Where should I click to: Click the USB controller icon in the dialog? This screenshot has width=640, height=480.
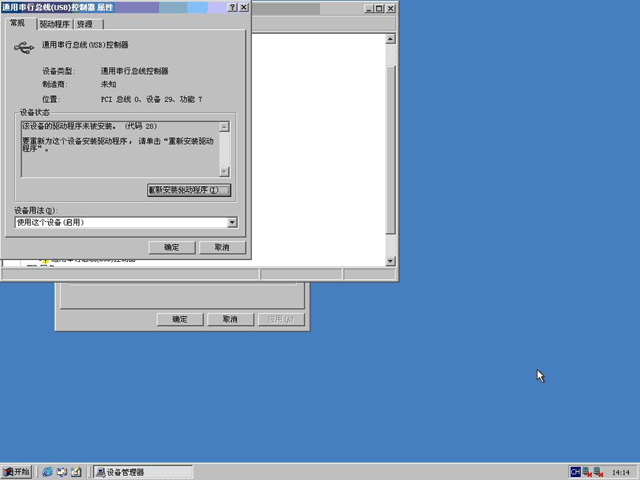pos(24,48)
